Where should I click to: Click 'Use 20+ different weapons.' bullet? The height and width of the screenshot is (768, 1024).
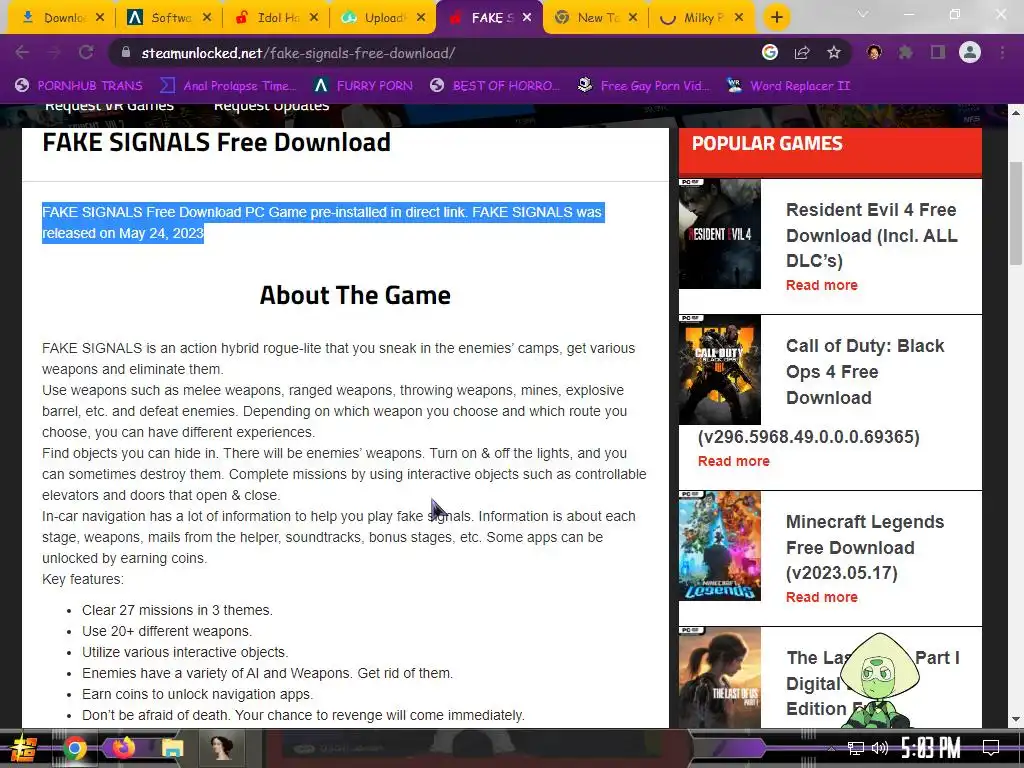click(167, 632)
